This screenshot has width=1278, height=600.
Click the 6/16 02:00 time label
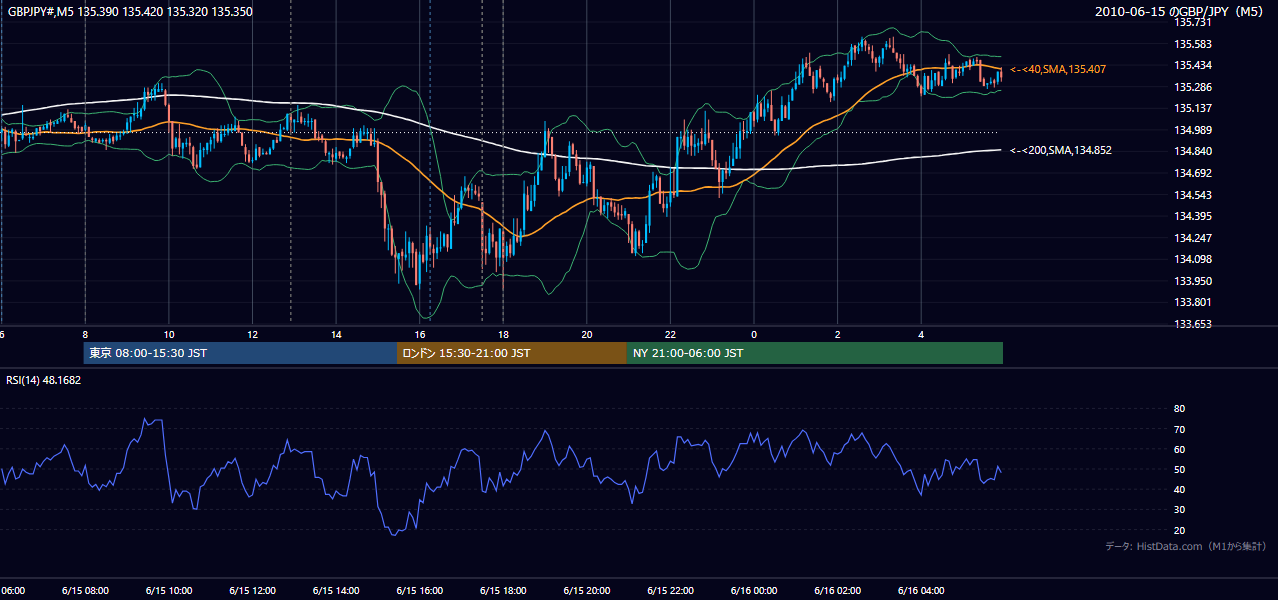coord(838,591)
